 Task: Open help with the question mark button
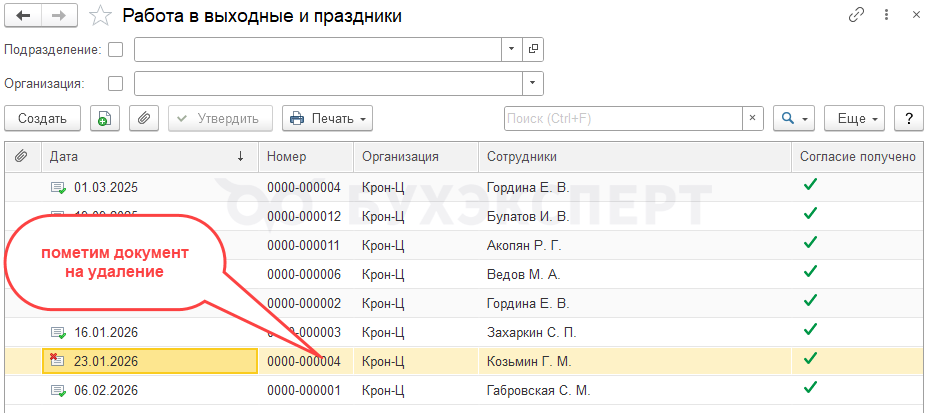[x=909, y=118]
